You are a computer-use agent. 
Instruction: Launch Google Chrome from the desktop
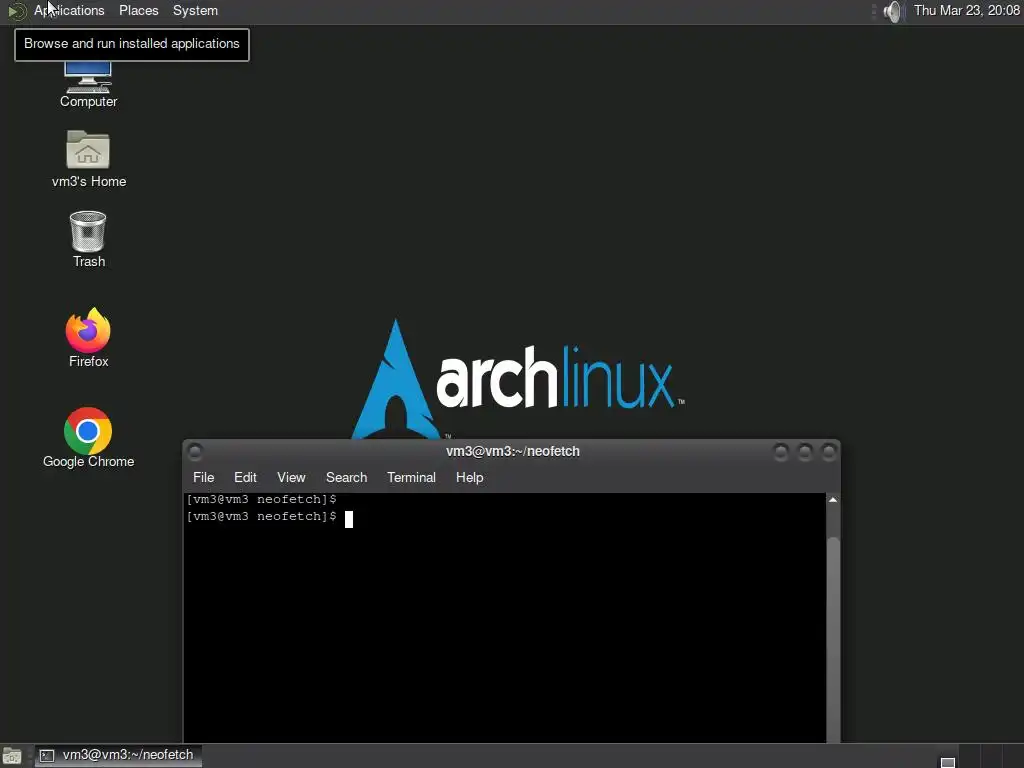tap(88, 438)
